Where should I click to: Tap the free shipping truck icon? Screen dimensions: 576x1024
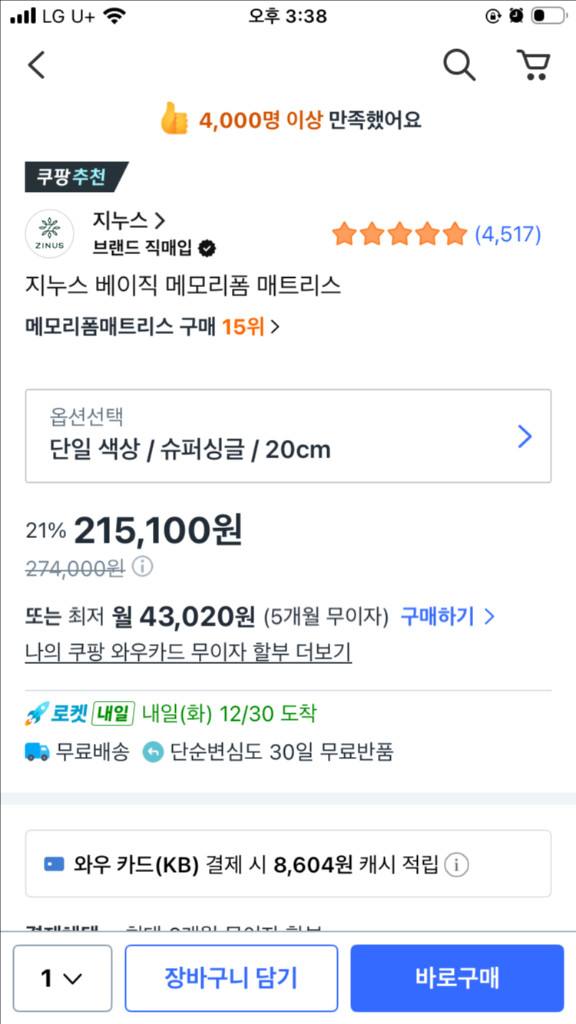(35, 751)
